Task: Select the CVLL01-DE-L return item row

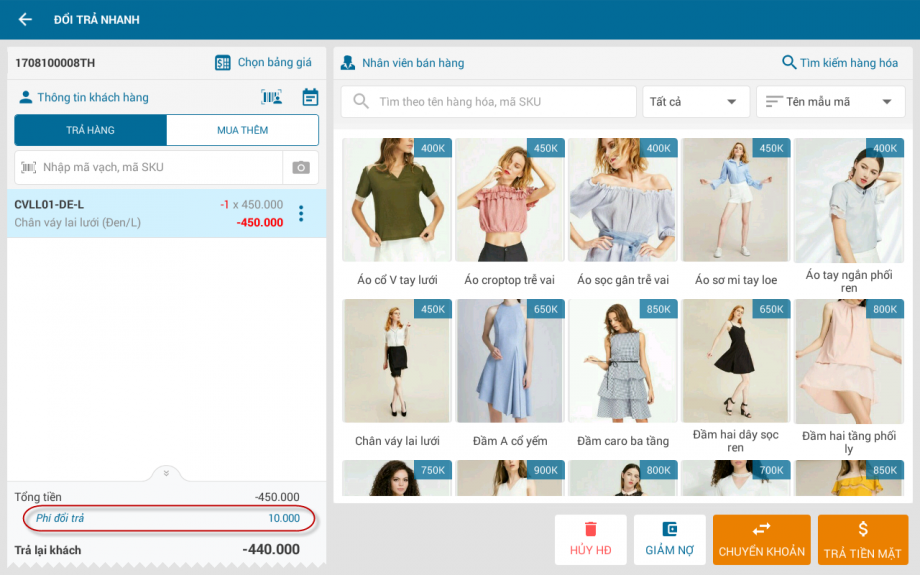Action: (167, 214)
